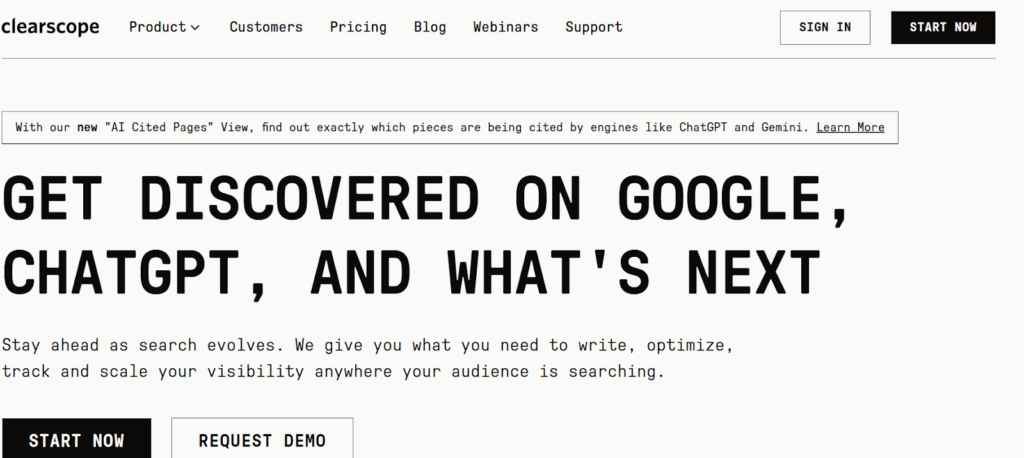The width and height of the screenshot is (1024, 458).
Task: Go to the Customers page
Action: click(x=265, y=27)
